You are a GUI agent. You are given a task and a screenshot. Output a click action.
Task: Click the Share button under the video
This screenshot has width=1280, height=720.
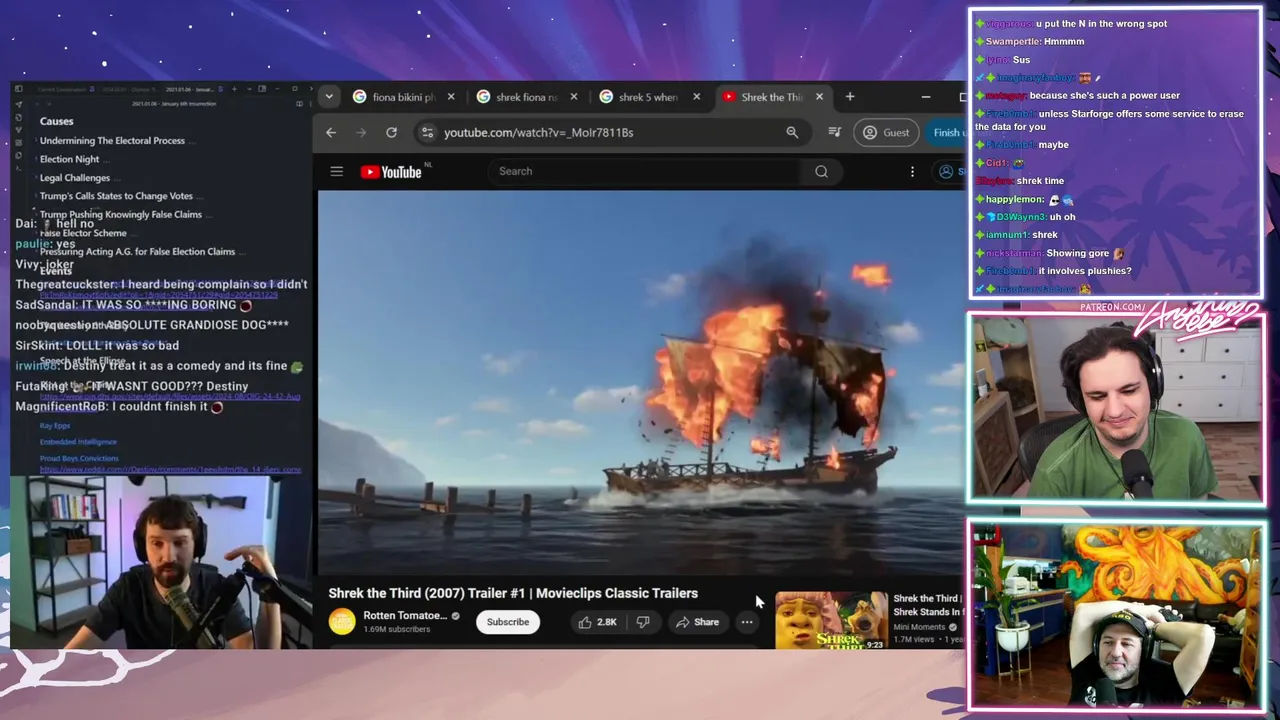point(697,622)
